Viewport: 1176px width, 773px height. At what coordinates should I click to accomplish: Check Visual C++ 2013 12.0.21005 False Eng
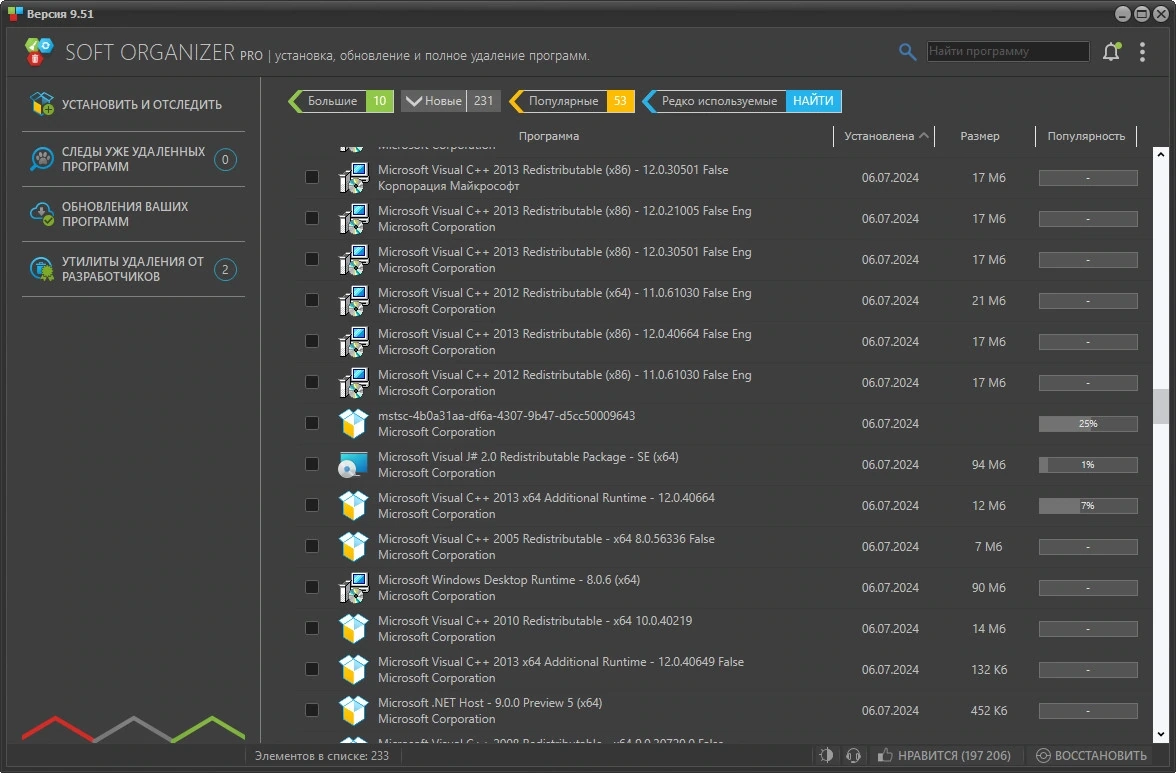tap(311, 218)
